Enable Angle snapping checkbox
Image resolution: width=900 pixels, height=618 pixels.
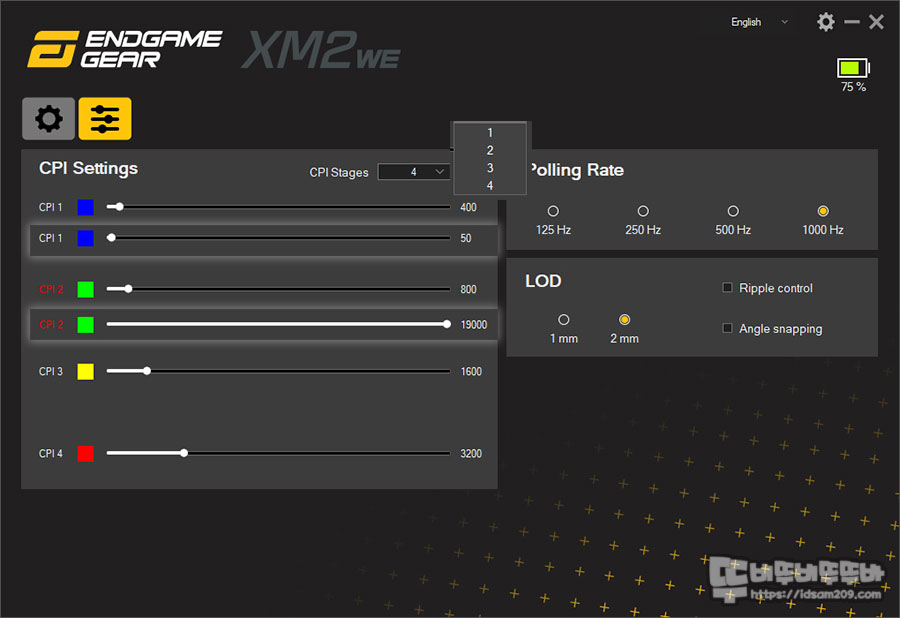727,328
